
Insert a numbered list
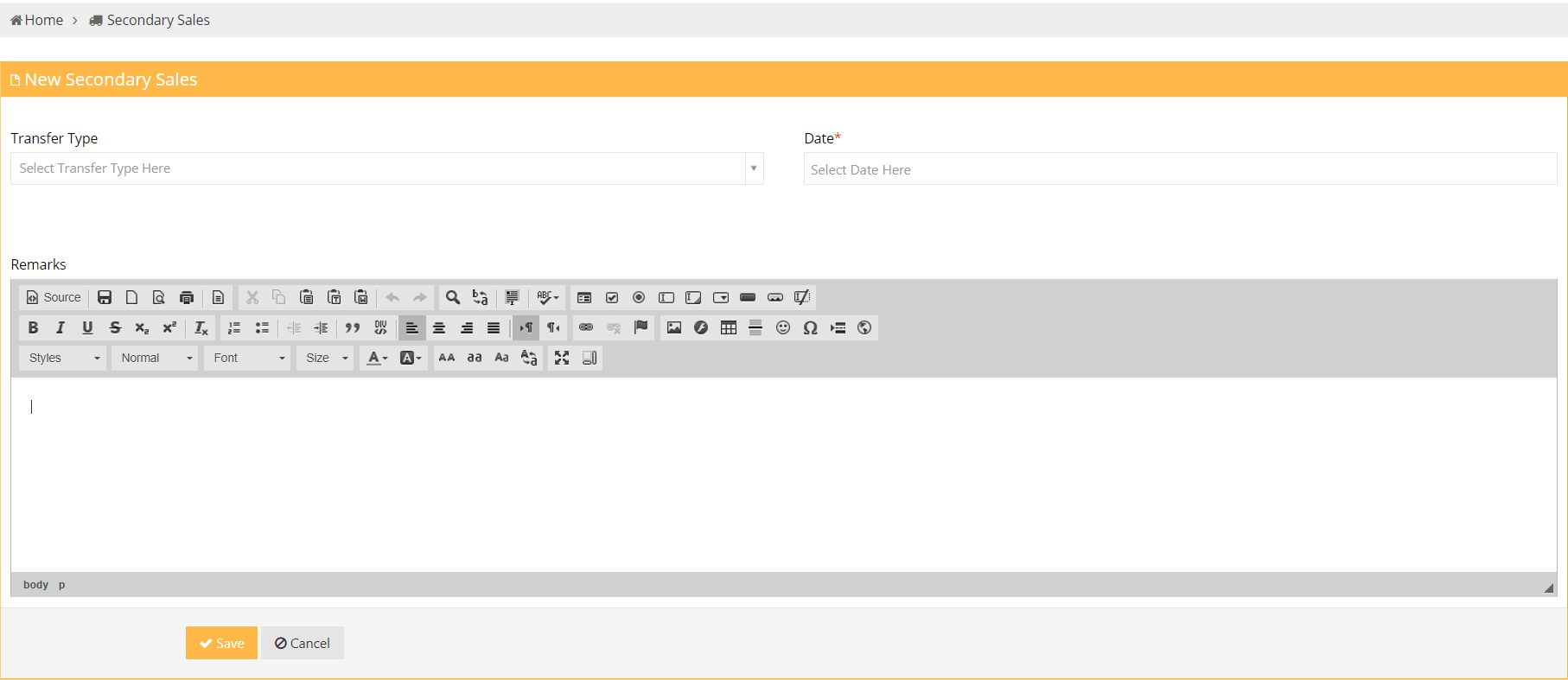(234, 327)
